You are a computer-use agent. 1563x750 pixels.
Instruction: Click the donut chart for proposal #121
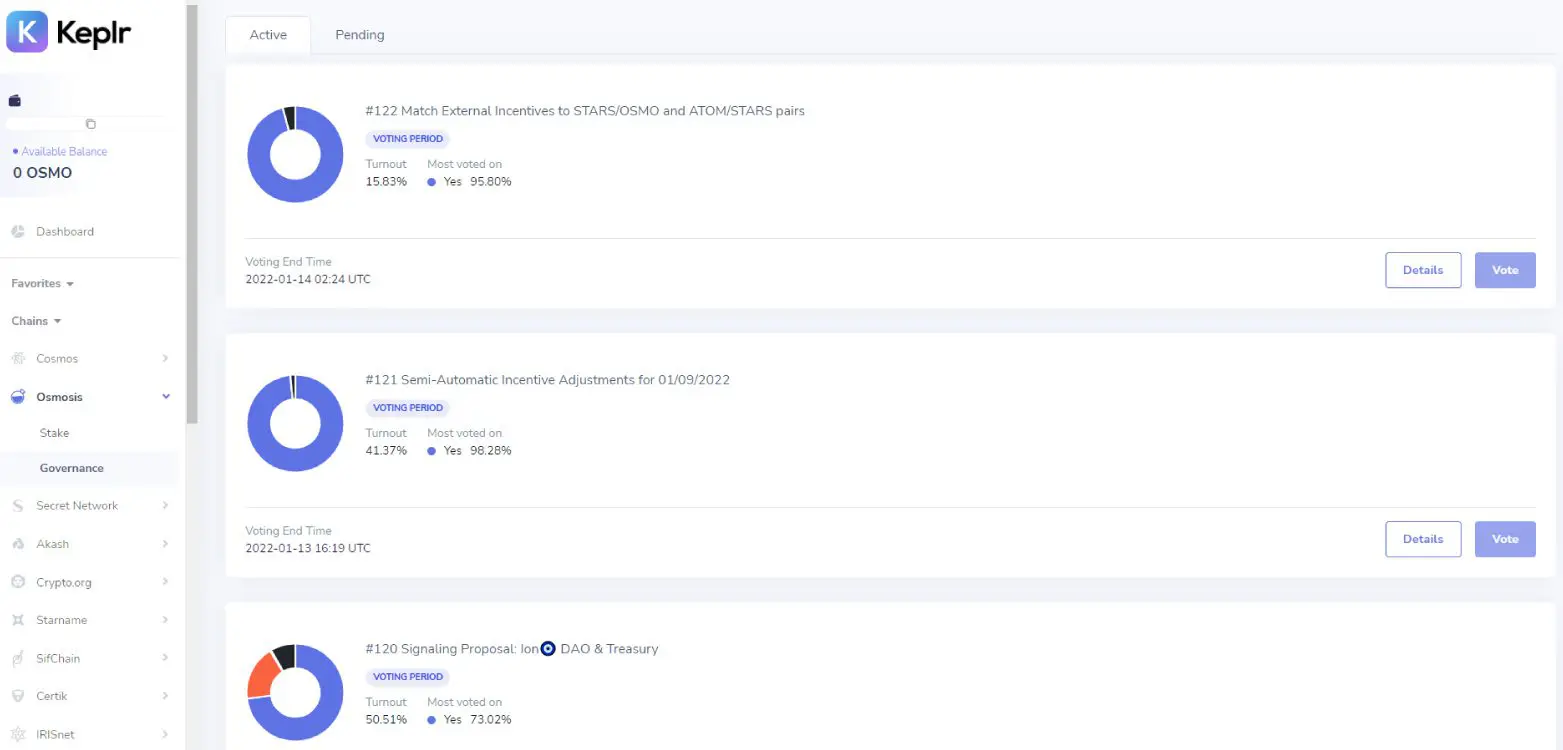(x=295, y=424)
